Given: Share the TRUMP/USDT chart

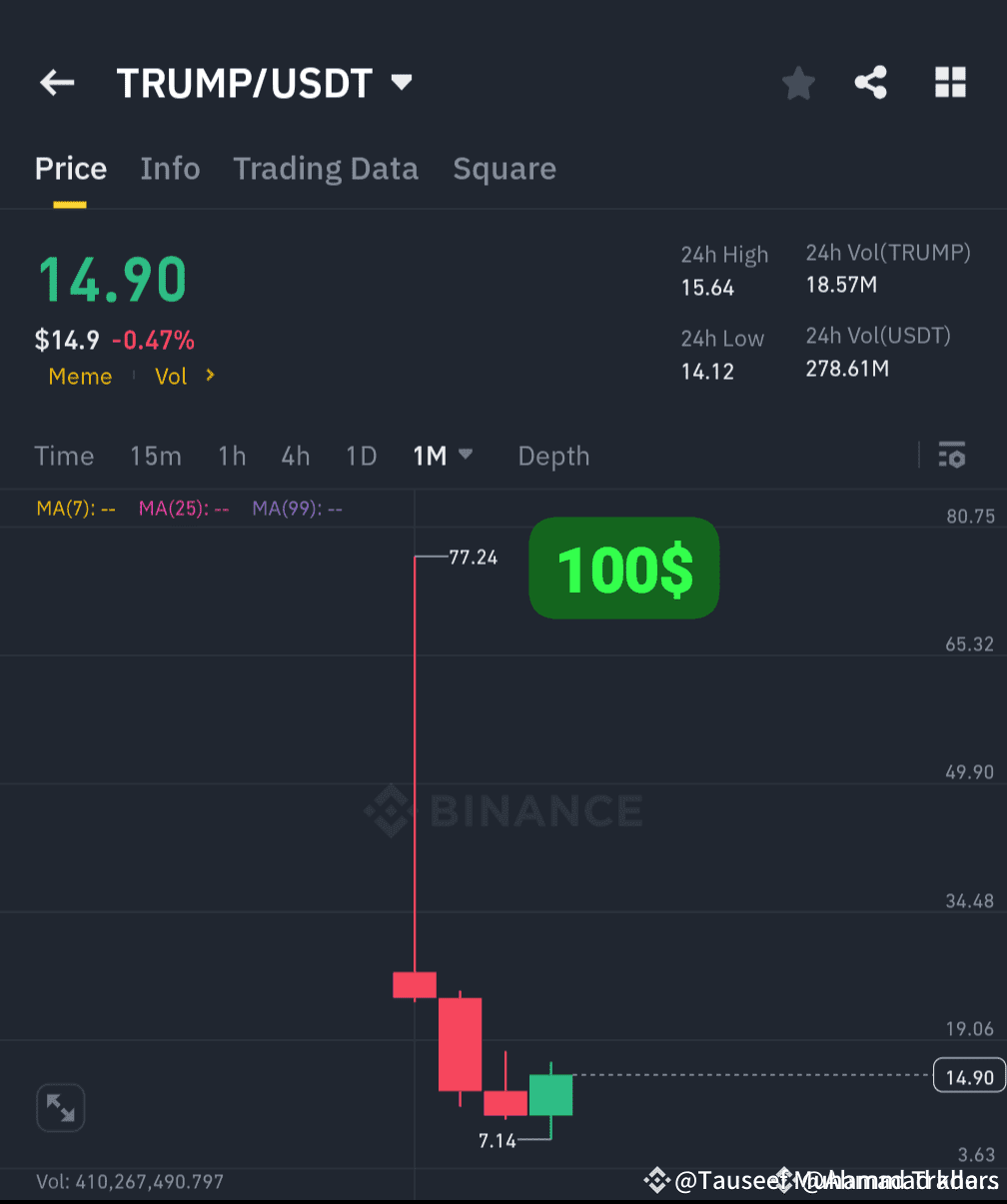Looking at the screenshot, I should 871,83.
